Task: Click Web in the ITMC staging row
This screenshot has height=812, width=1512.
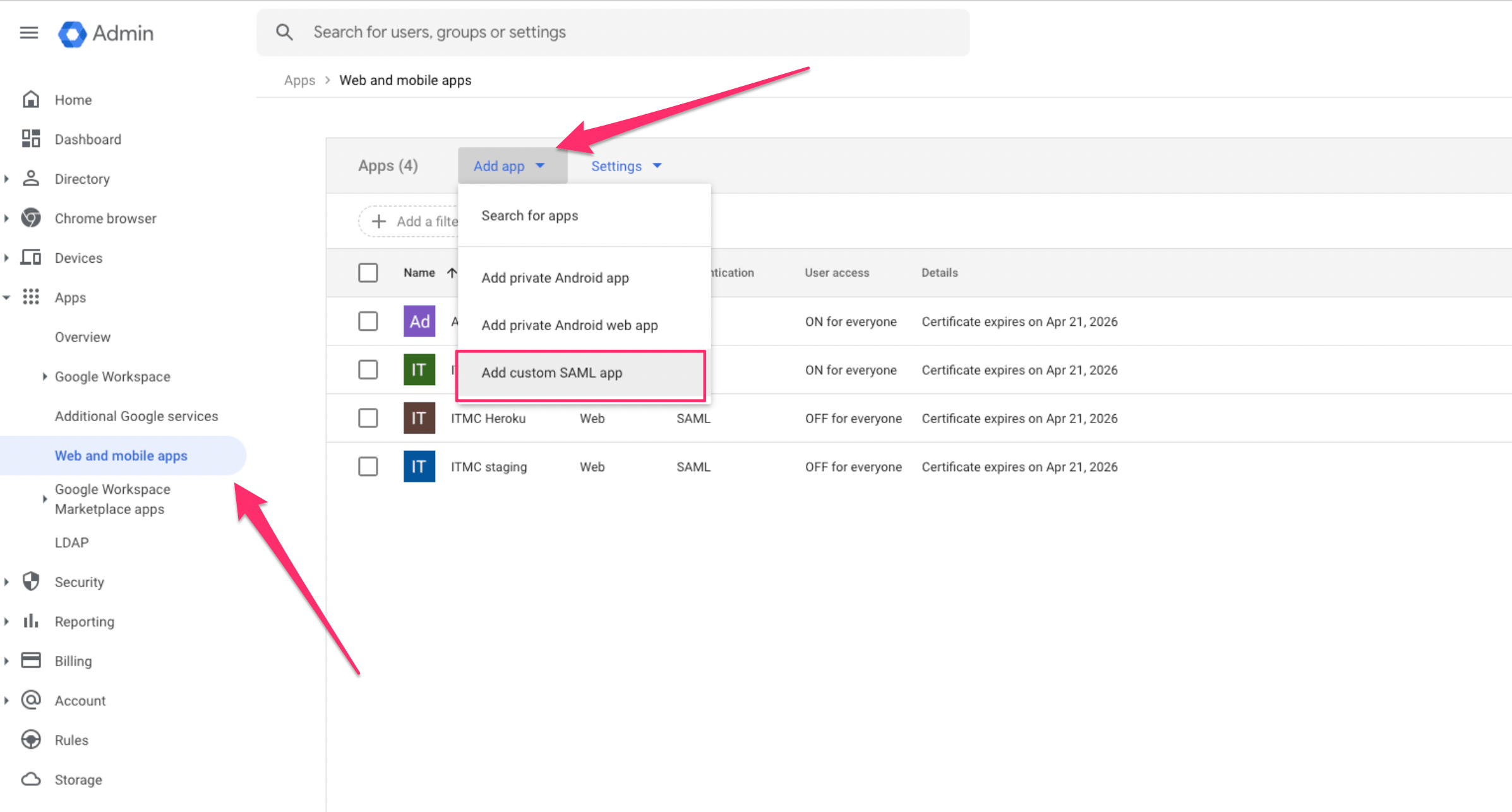Action: (x=592, y=467)
